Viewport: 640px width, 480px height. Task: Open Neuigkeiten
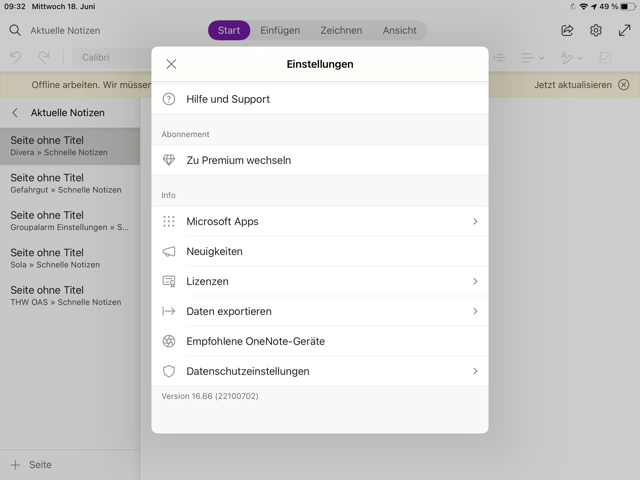[x=320, y=251]
